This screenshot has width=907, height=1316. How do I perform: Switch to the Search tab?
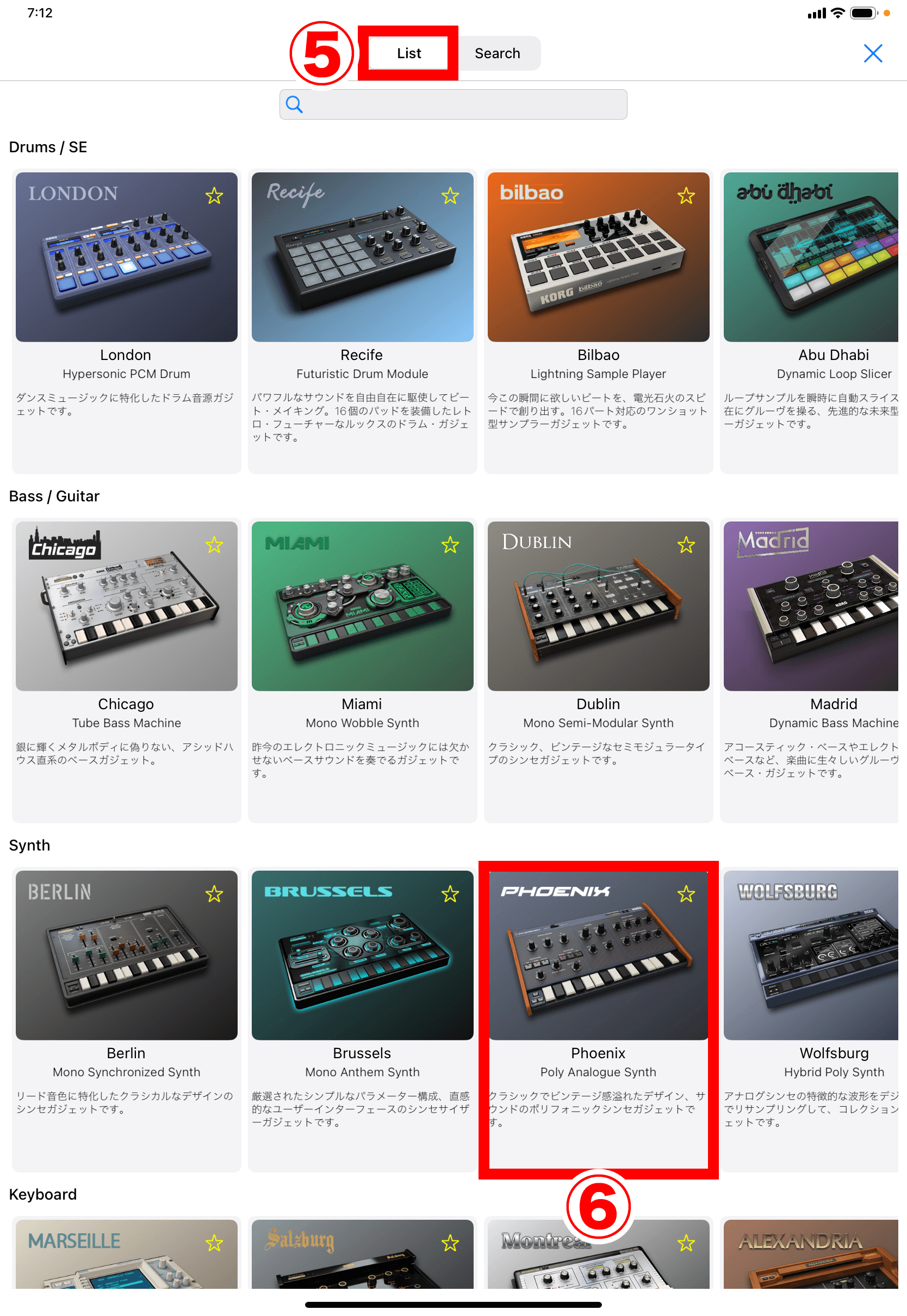point(497,53)
